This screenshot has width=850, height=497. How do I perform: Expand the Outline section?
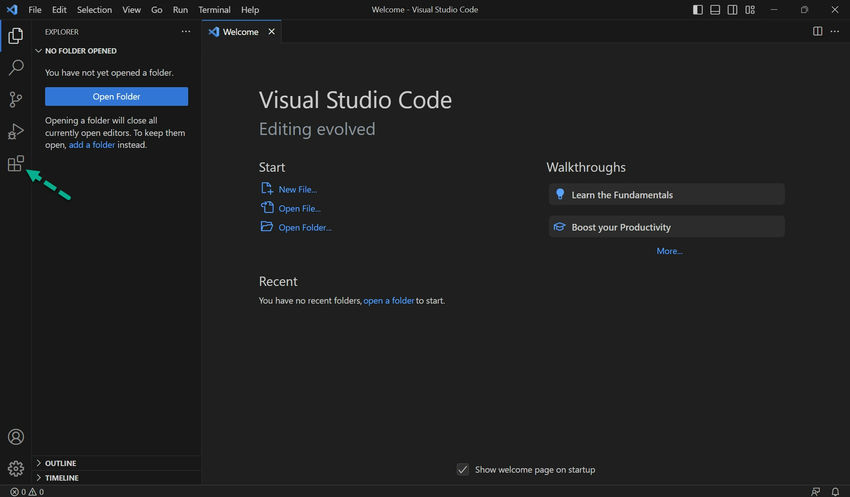coord(60,463)
